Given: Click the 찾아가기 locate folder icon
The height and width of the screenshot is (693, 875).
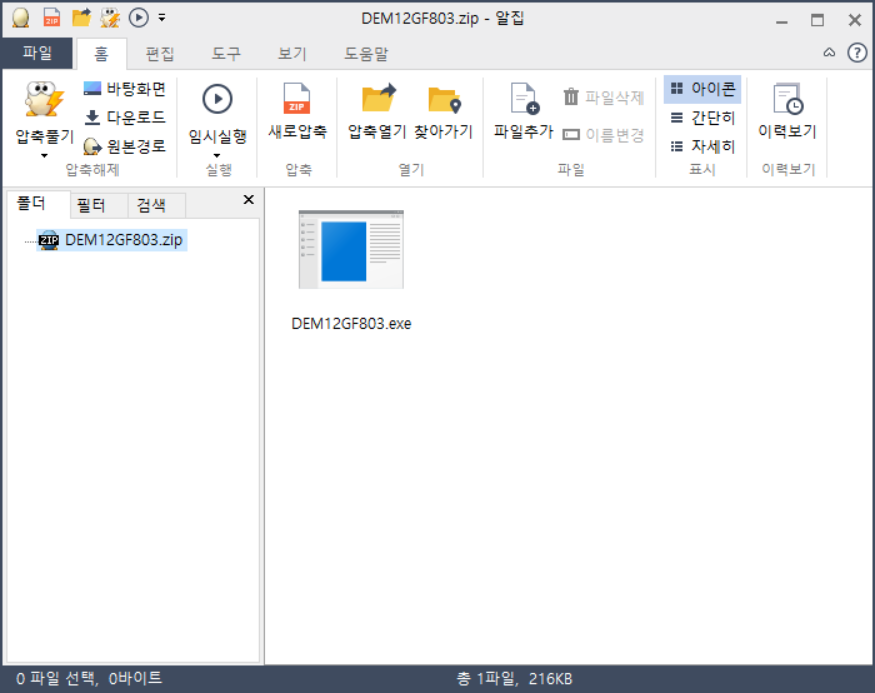Looking at the screenshot, I should [444, 100].
